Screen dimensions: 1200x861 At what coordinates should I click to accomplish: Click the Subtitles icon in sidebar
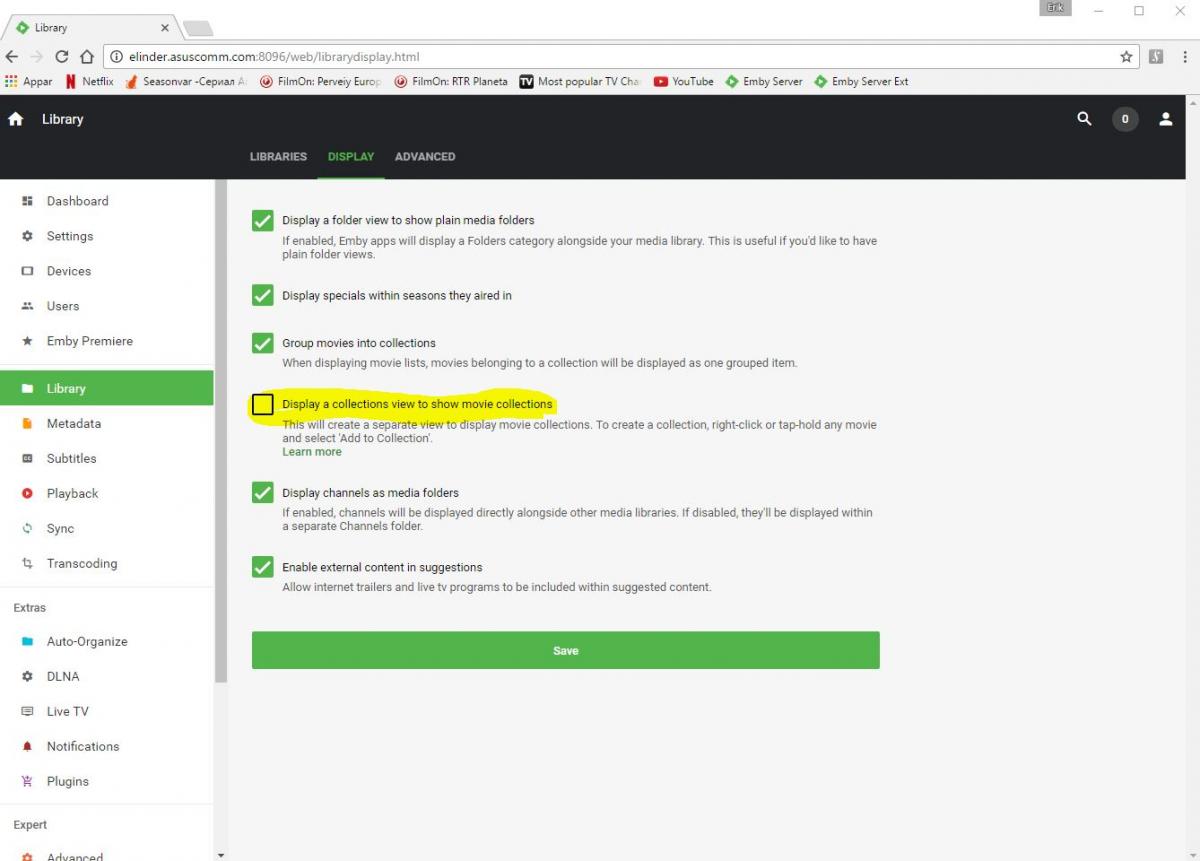coord(28,458)
